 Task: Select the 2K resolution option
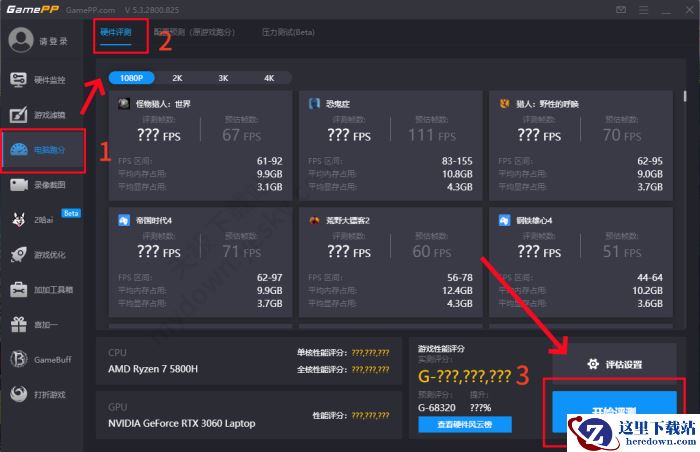[x=177, y=78]
